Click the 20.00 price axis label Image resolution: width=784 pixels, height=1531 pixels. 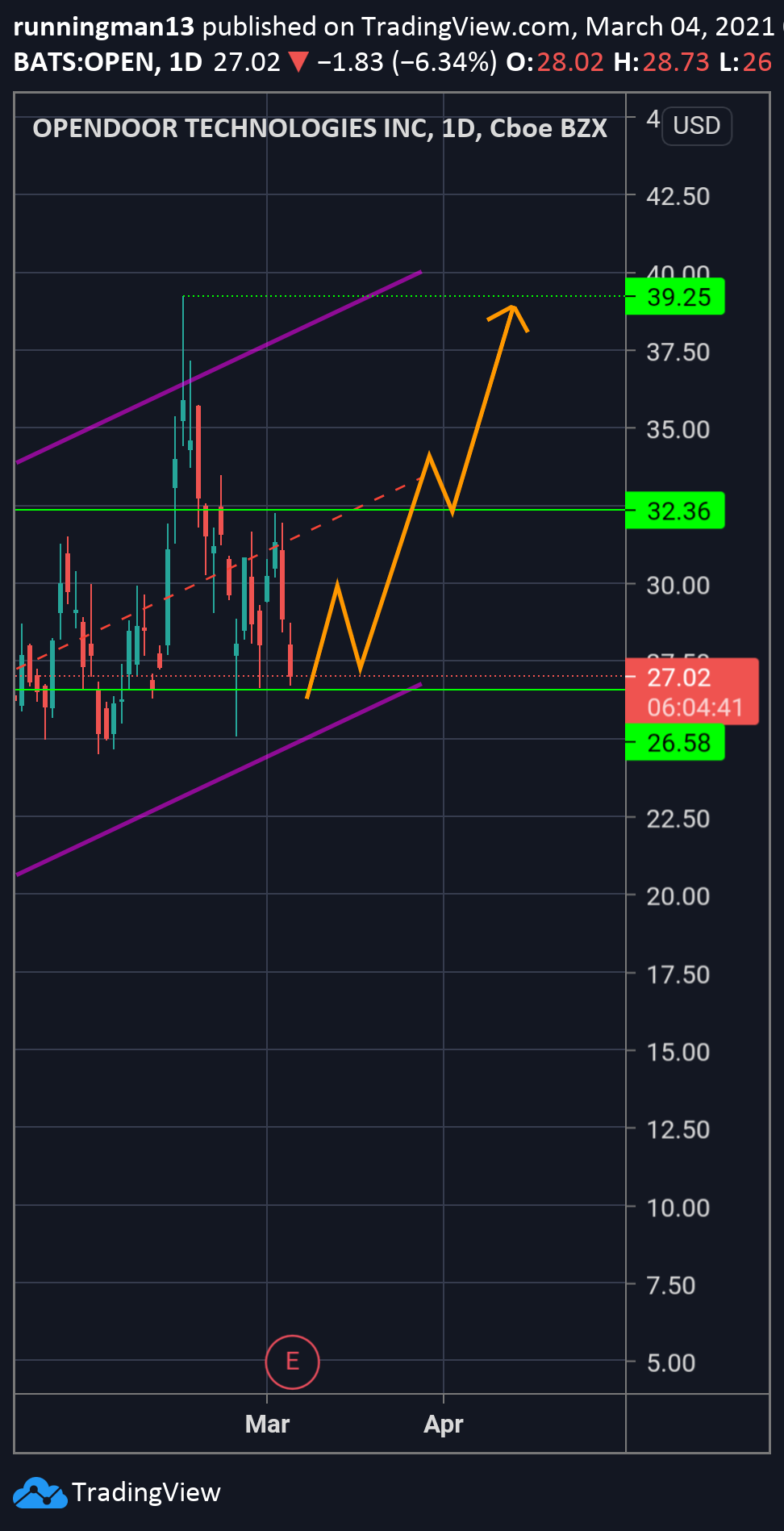tap(678, 896)
